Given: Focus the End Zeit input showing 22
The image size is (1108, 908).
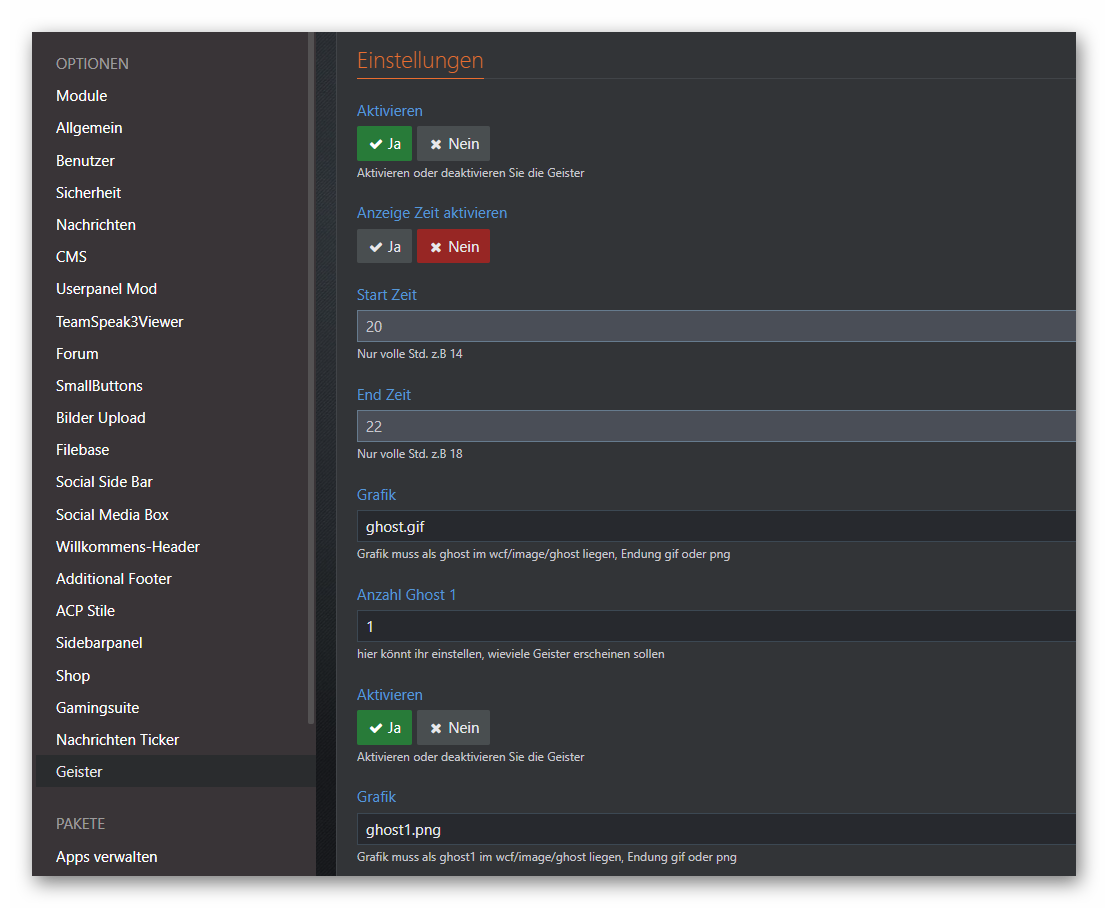Looking at the screenshot, I should point(715,427).
